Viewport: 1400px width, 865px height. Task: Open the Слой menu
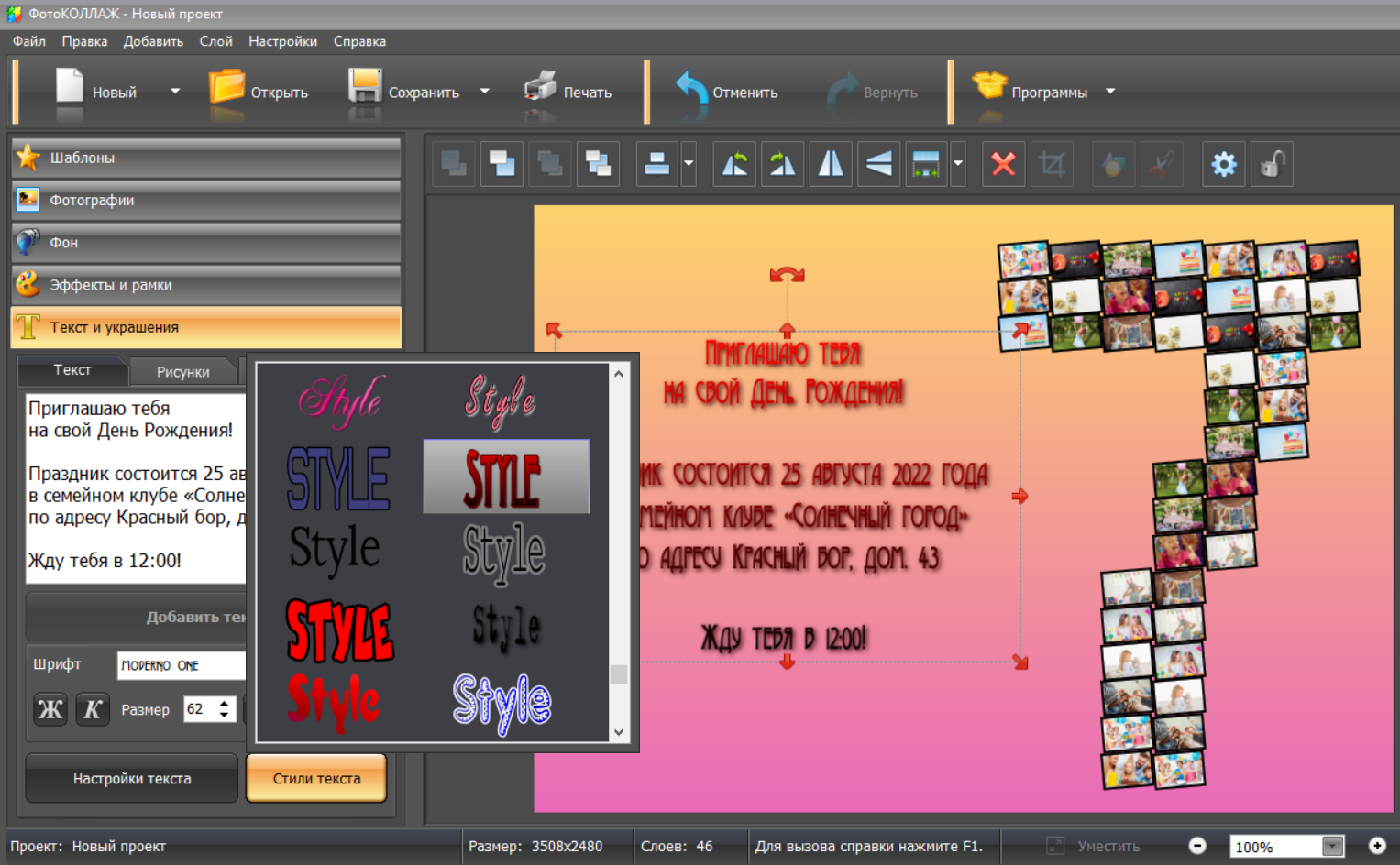215,41
